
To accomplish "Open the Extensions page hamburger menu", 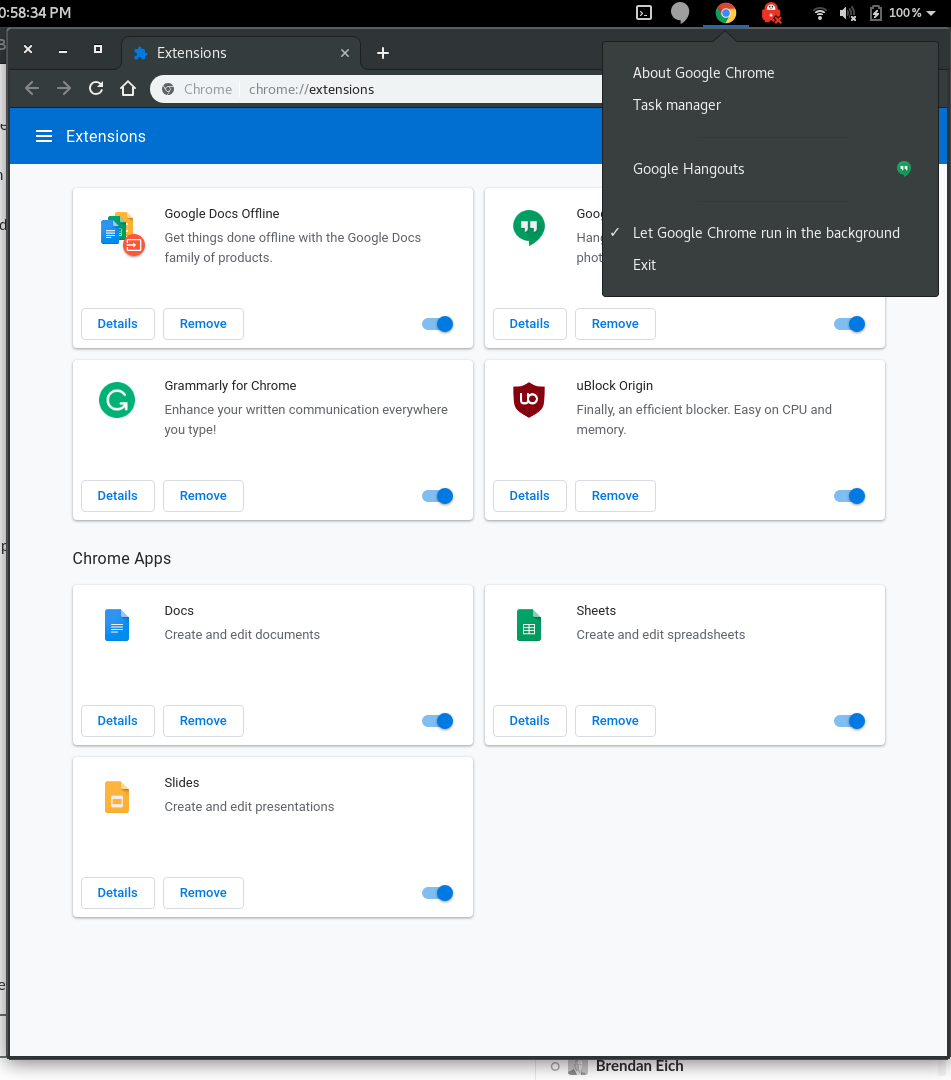I will tap(44, 136).
